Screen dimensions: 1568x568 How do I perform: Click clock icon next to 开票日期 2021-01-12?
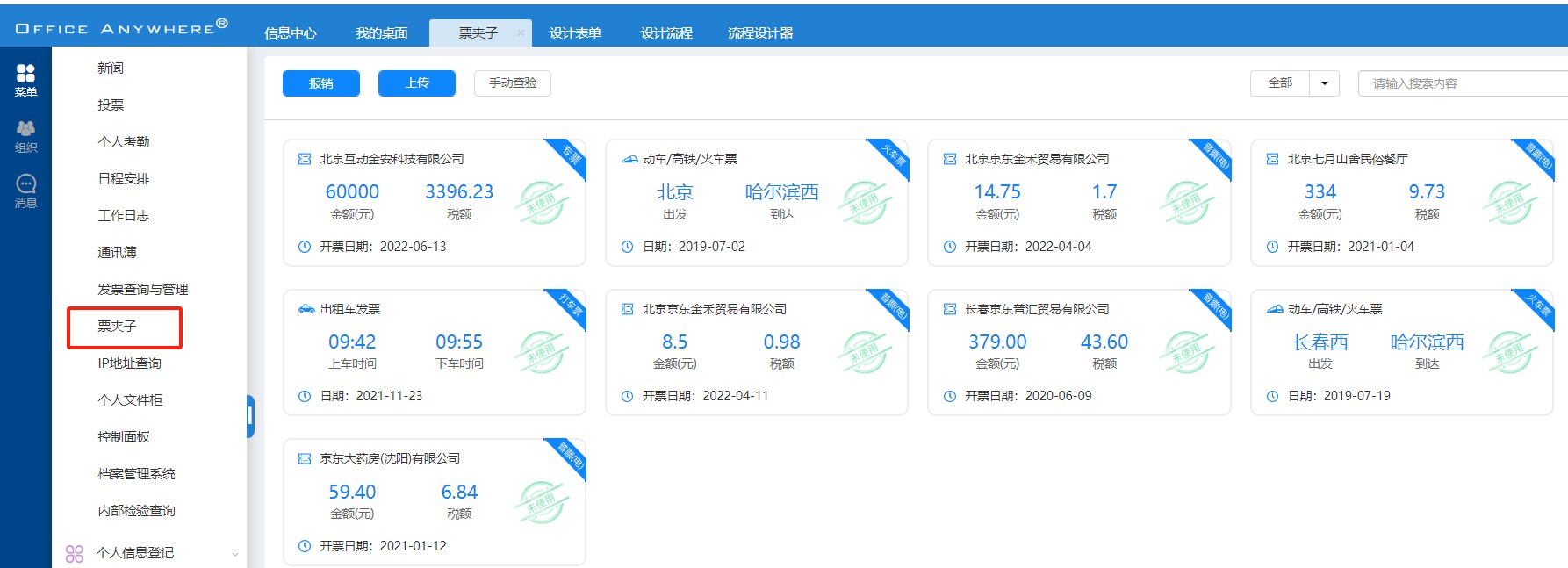click(305, 546)
